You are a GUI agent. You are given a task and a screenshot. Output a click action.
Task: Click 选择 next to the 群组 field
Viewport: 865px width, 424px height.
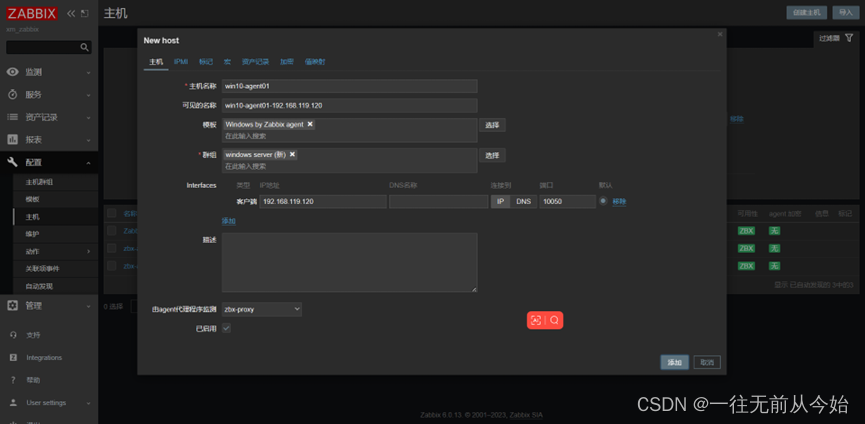point(492,155)
